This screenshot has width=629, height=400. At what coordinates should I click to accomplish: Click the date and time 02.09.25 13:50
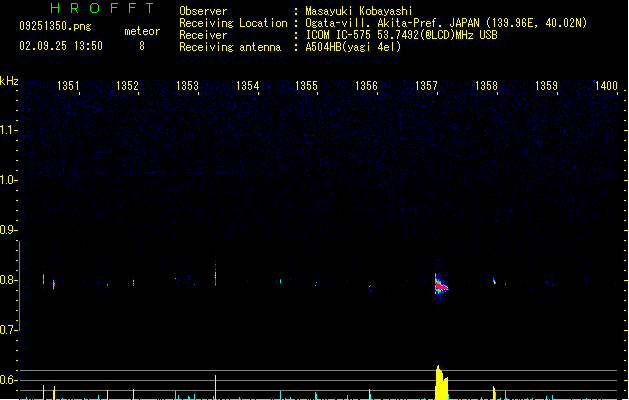tap(61, 46)
